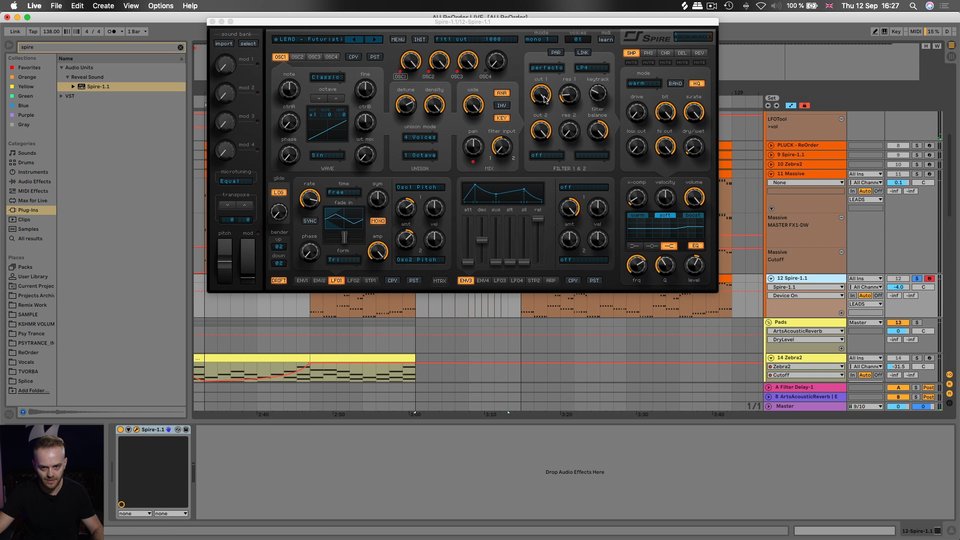Click Spire MENU button
This screenshot has height=540, width=960.
397,39
